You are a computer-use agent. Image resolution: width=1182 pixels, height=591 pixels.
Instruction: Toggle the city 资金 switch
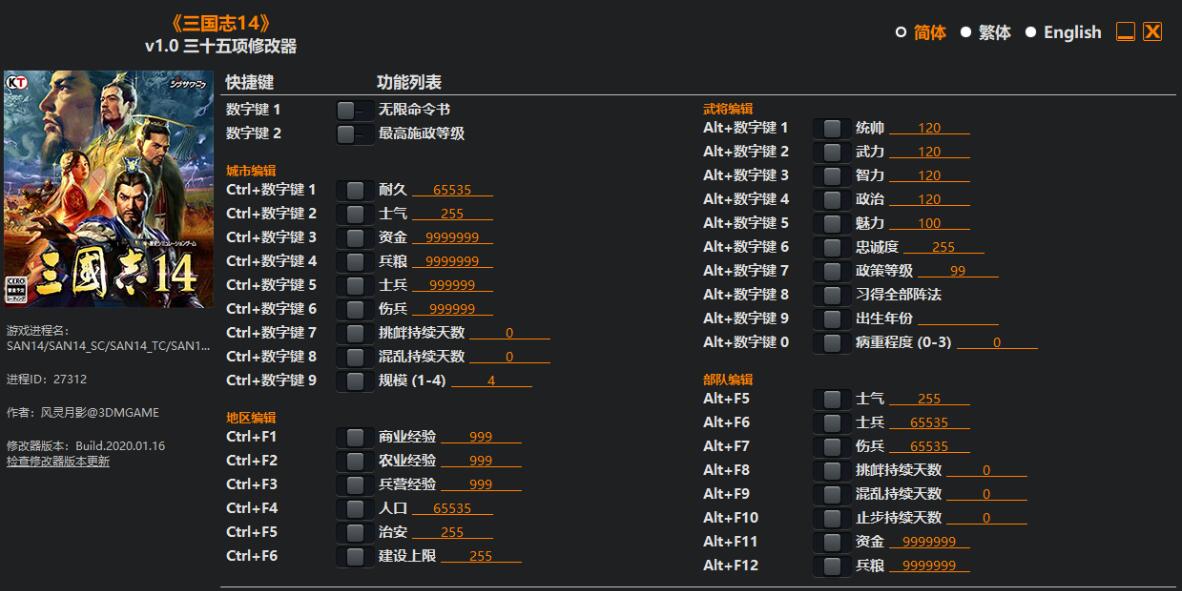click(x=354, y=238)
